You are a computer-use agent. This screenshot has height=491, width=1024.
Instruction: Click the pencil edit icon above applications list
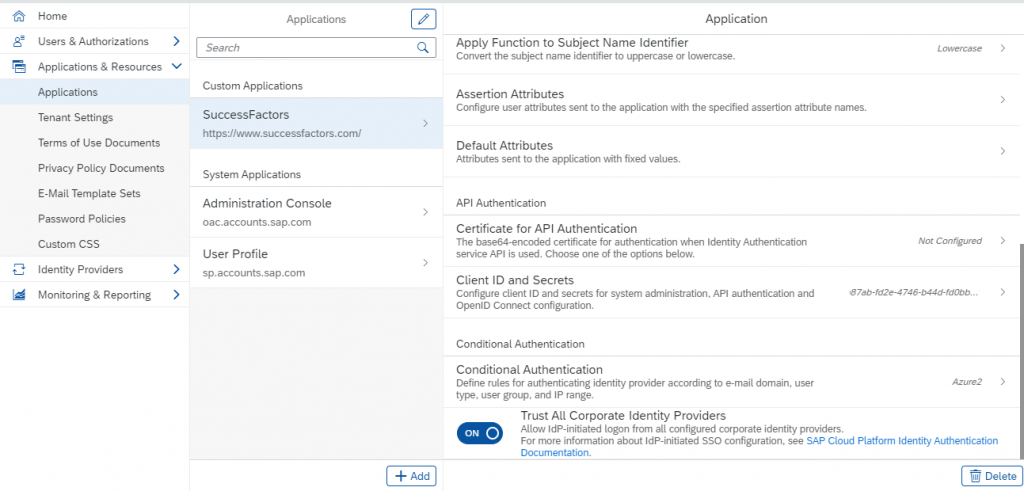tap(423, 20)
